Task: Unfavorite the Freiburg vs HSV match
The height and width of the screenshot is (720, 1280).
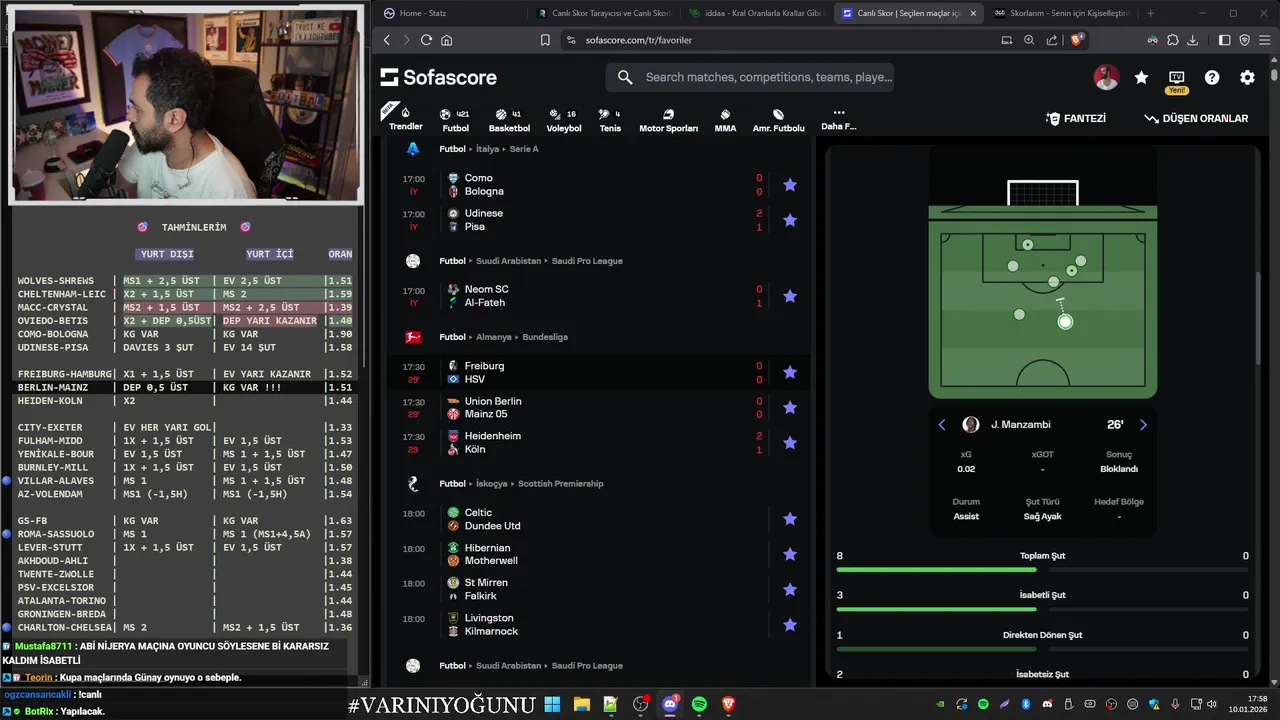Action: point(790,372)
